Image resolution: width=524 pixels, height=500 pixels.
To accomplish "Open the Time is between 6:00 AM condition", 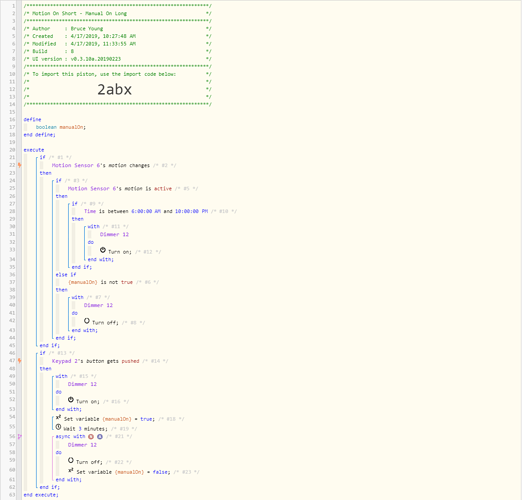I will [146, 211].
